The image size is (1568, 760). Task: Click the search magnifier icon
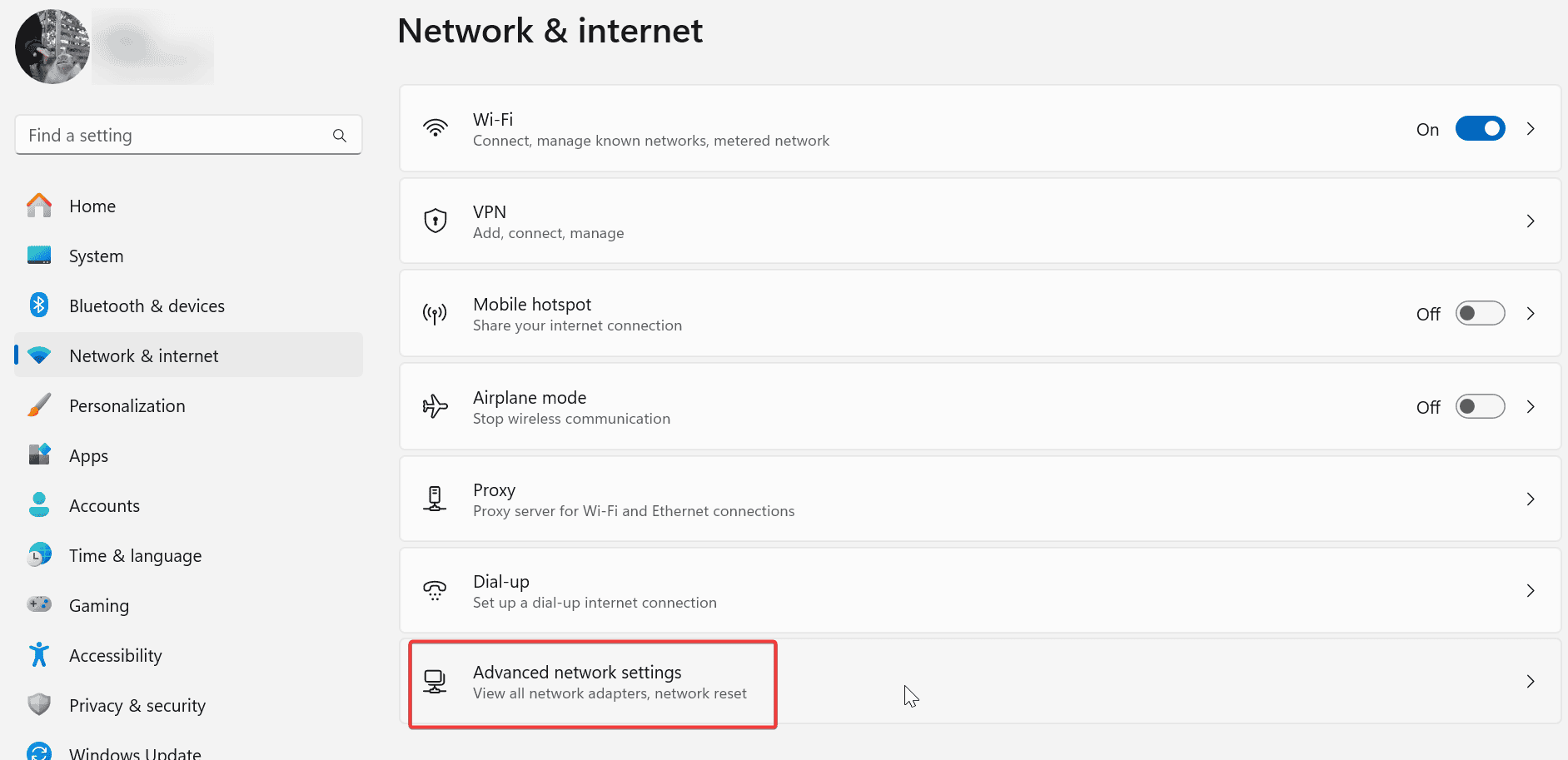(x=340, y=136)
